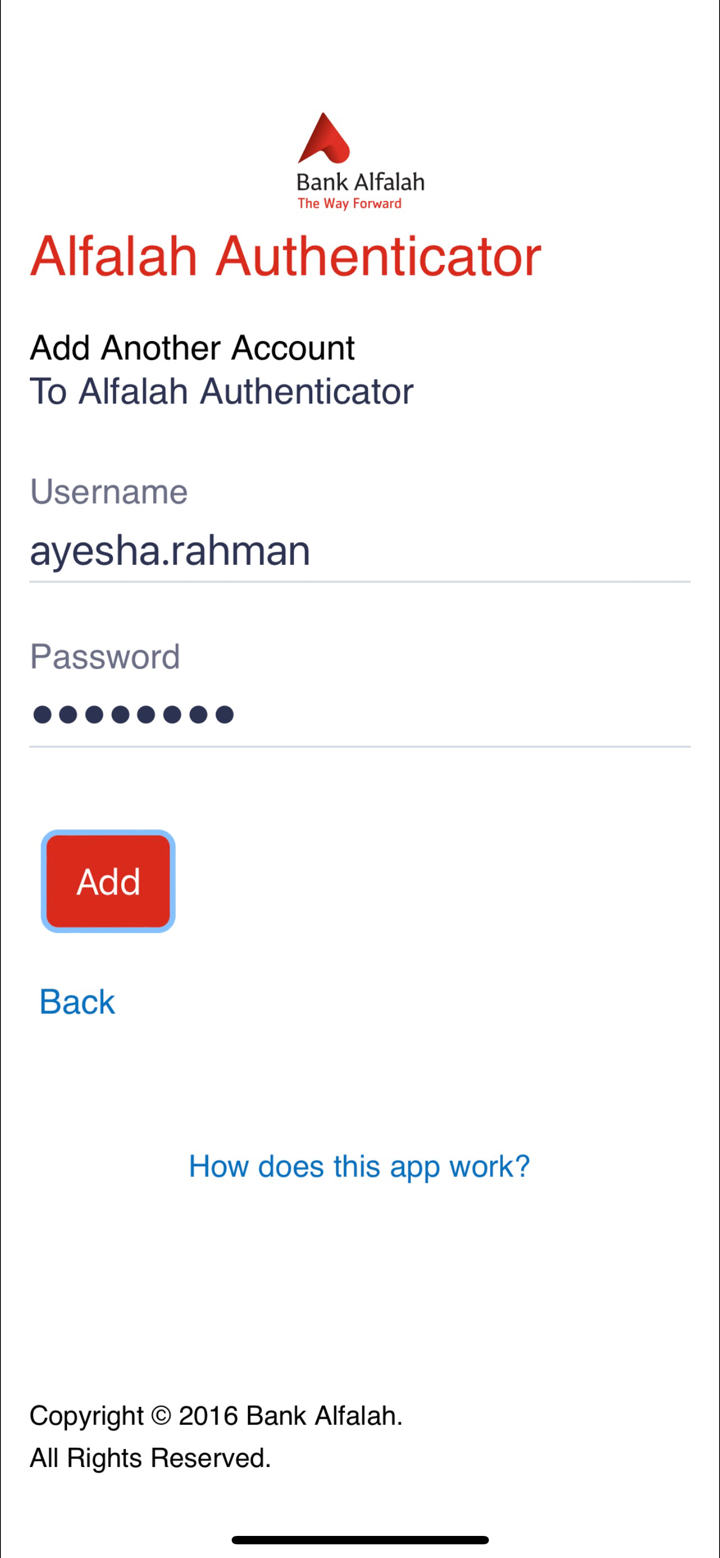Click the Bank Alfalah wordmark text
The image size is (720, 1558).
coord(360,182)
